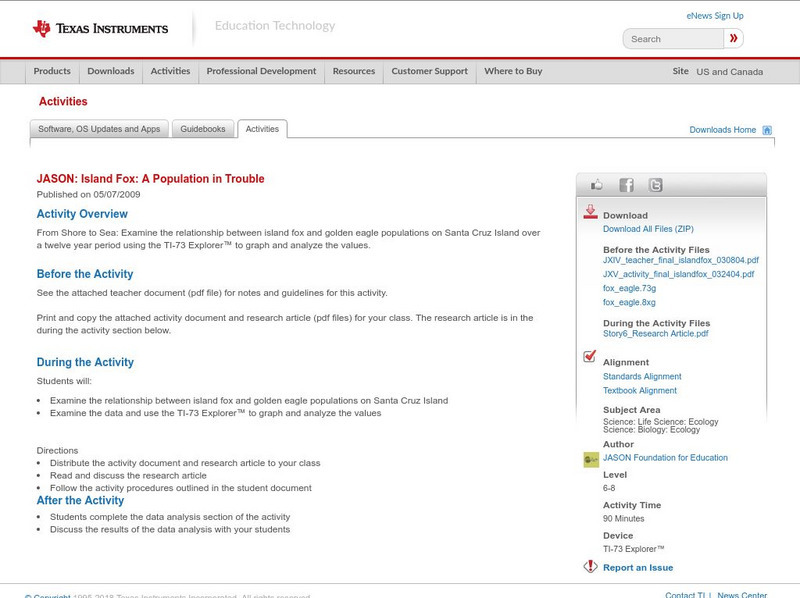Screen dimensions: 800x598
Task: Click the Texas Instruments logo
Action: 101,29
